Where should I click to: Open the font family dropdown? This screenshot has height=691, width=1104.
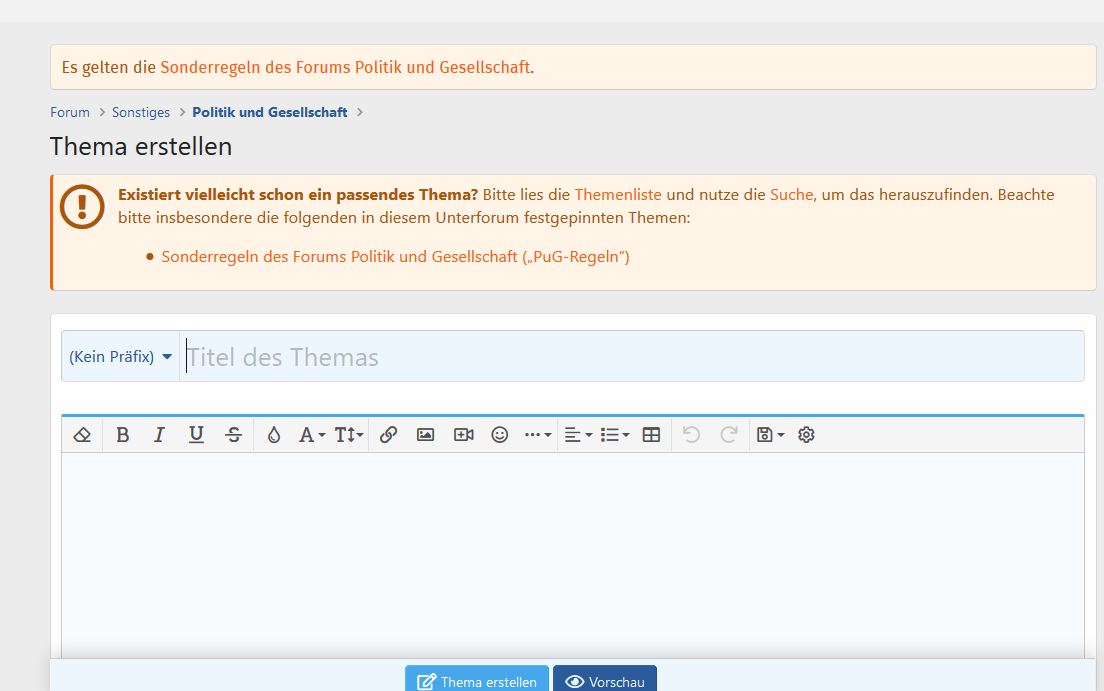[311, 435]
